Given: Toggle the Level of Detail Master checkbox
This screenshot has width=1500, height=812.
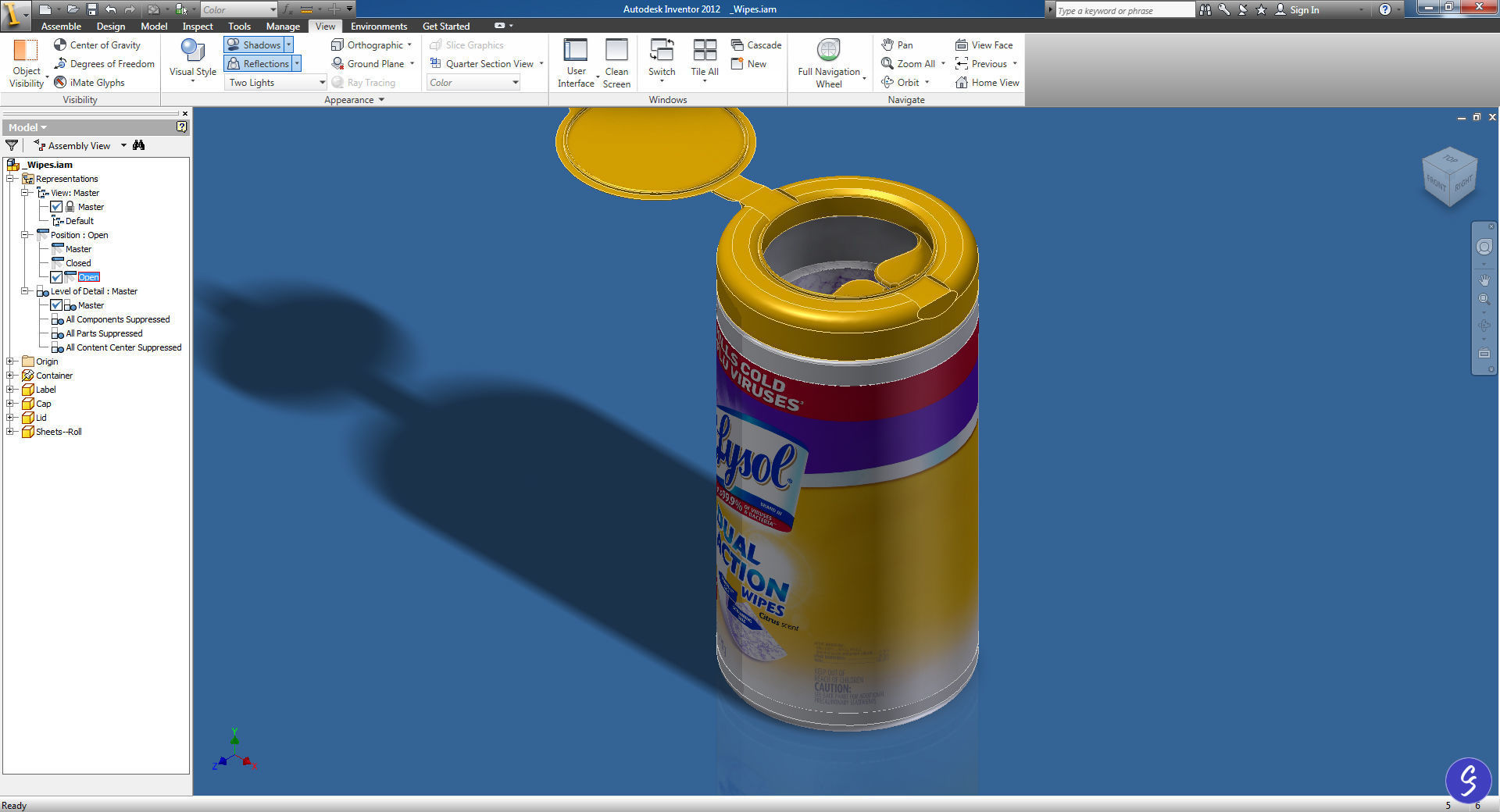Looking at the screenshot, I should coord(56,305).
